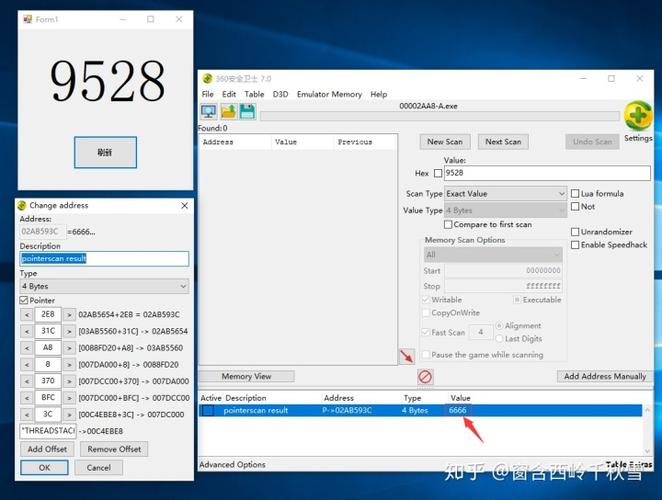Click the green Settings logo icon

click(638, 115)
